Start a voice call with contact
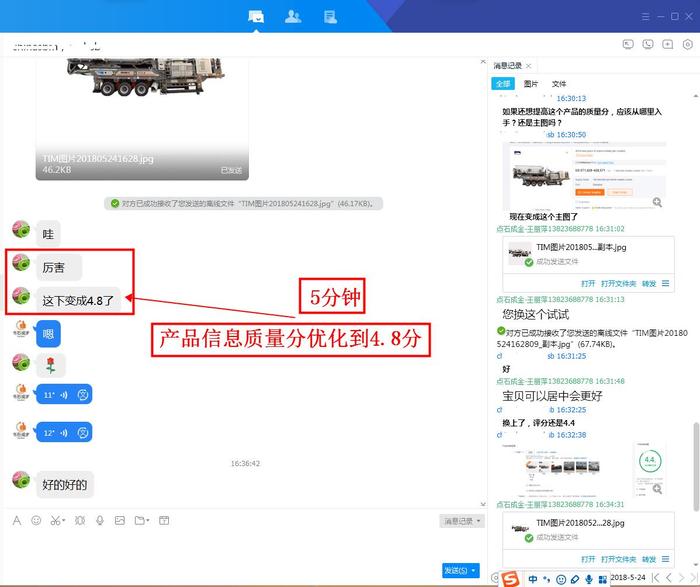This screenshot has height=587, width=700. coord(648,44)
